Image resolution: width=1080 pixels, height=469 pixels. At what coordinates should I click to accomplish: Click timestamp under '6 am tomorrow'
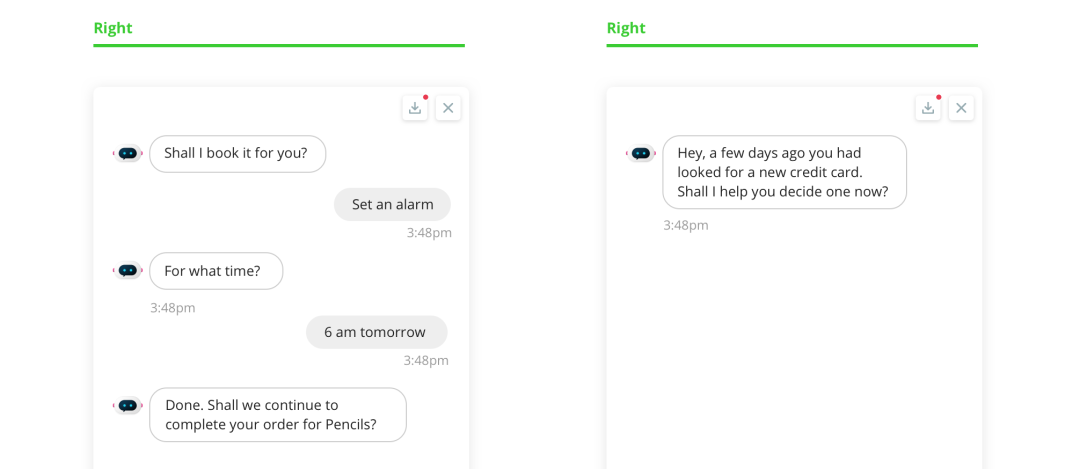(x=426, y=360)
